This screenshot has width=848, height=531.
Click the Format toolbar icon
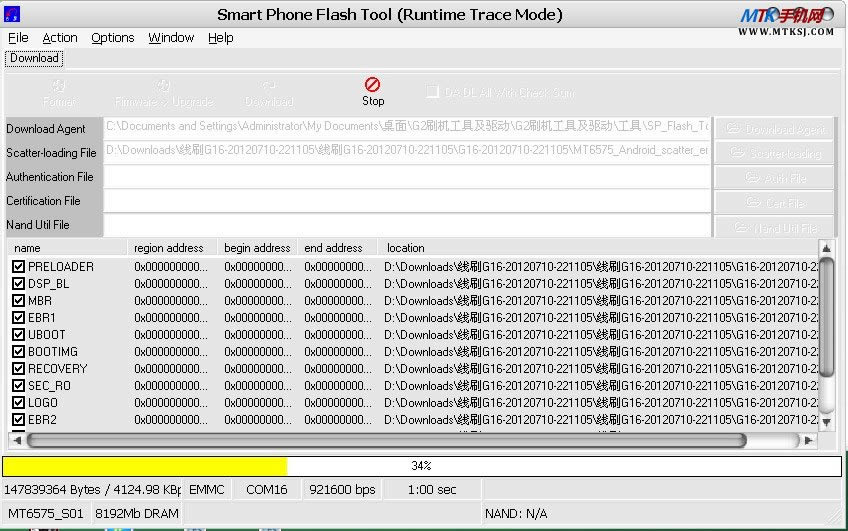click(x=59, y=93)
